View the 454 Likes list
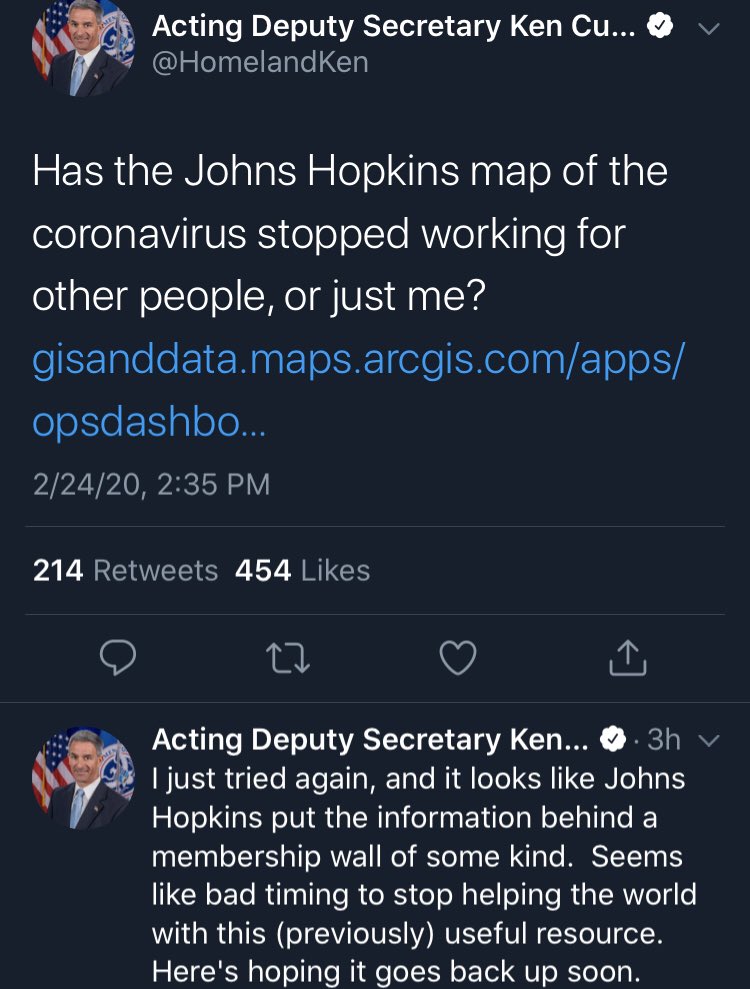750x989 pixels. (302, 570)
